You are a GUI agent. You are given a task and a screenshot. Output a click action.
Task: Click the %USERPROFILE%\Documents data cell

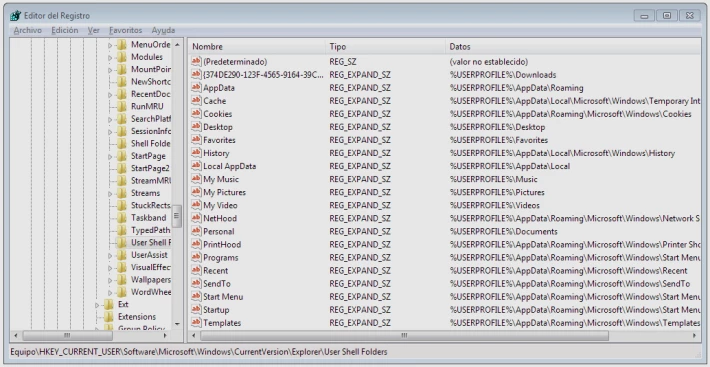(x=503, y=231)
